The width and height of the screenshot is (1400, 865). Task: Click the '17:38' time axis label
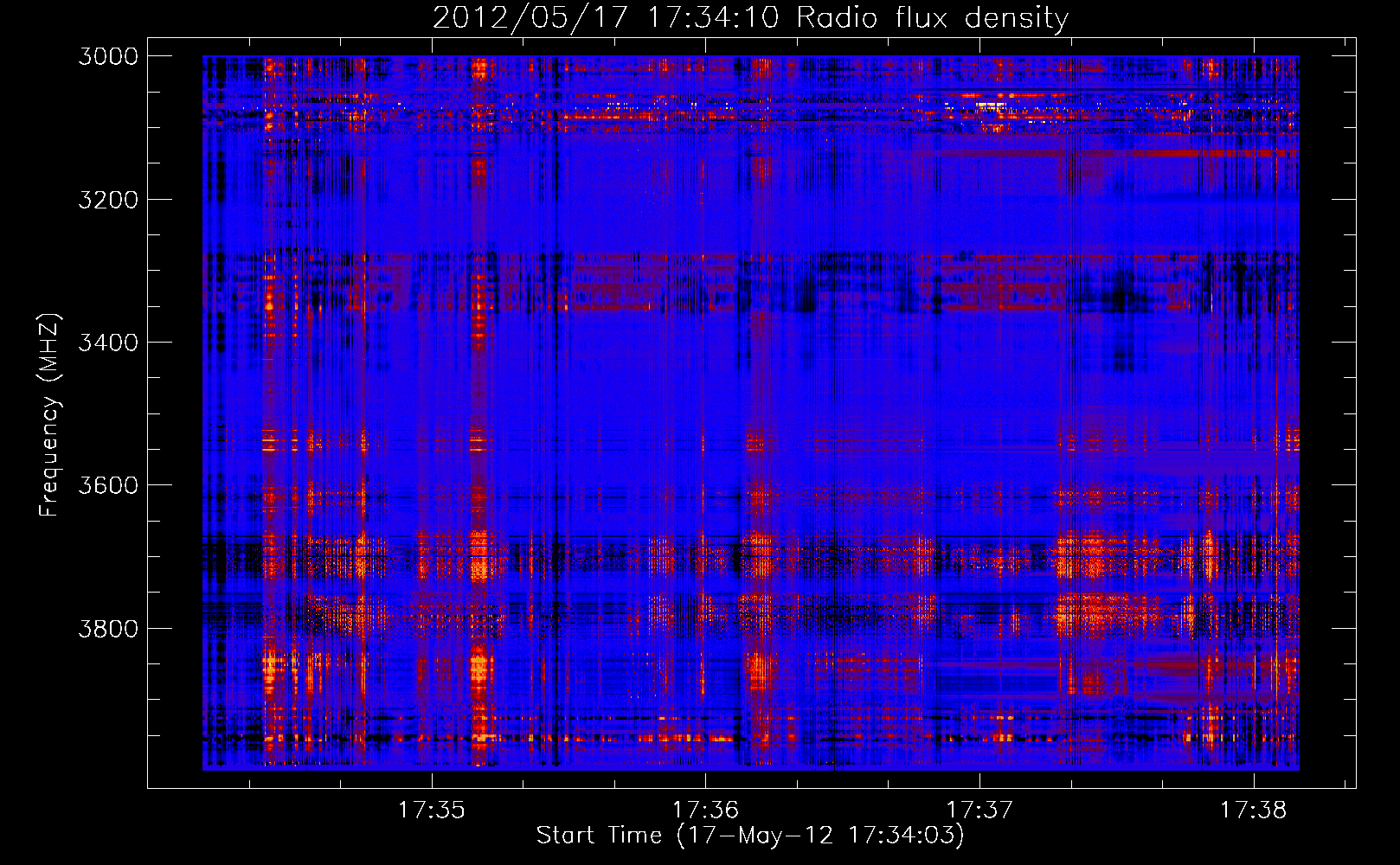[x=1253, y=811]
